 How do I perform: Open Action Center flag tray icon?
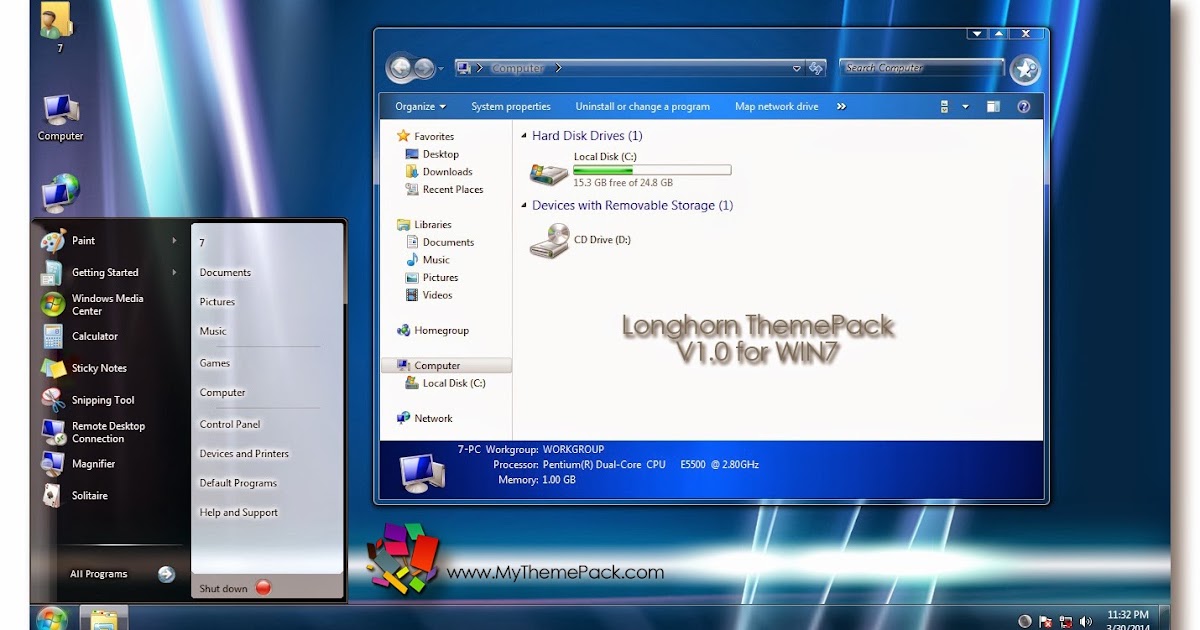pos(1046,621)
